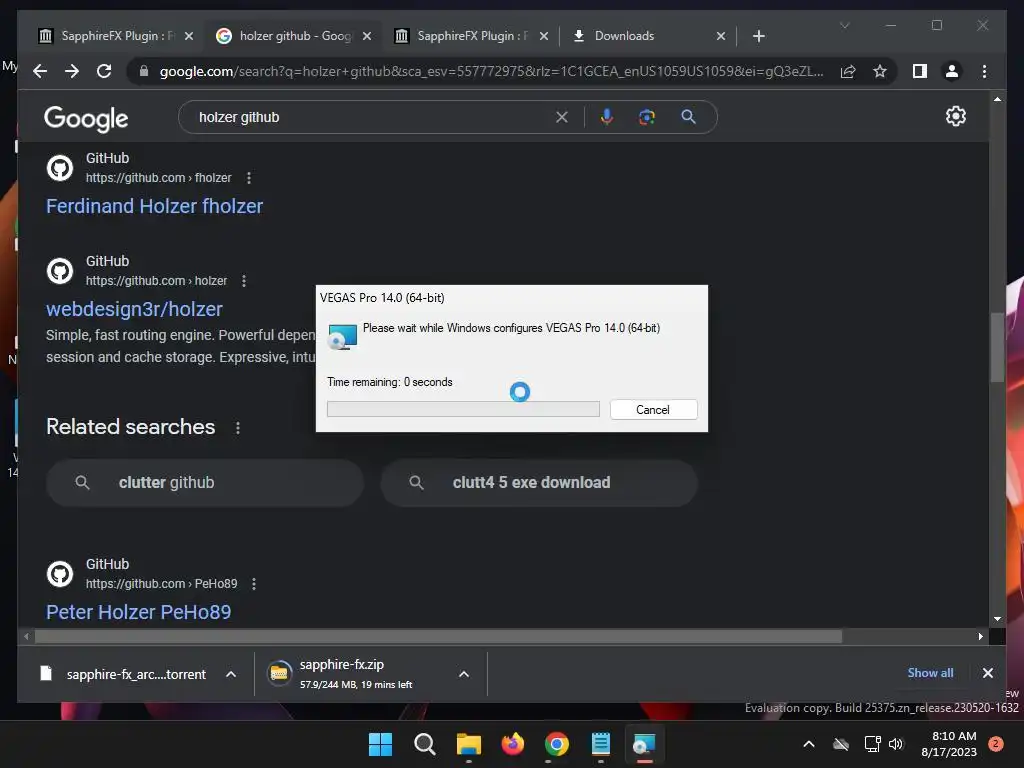Search for clutter github

204,483
